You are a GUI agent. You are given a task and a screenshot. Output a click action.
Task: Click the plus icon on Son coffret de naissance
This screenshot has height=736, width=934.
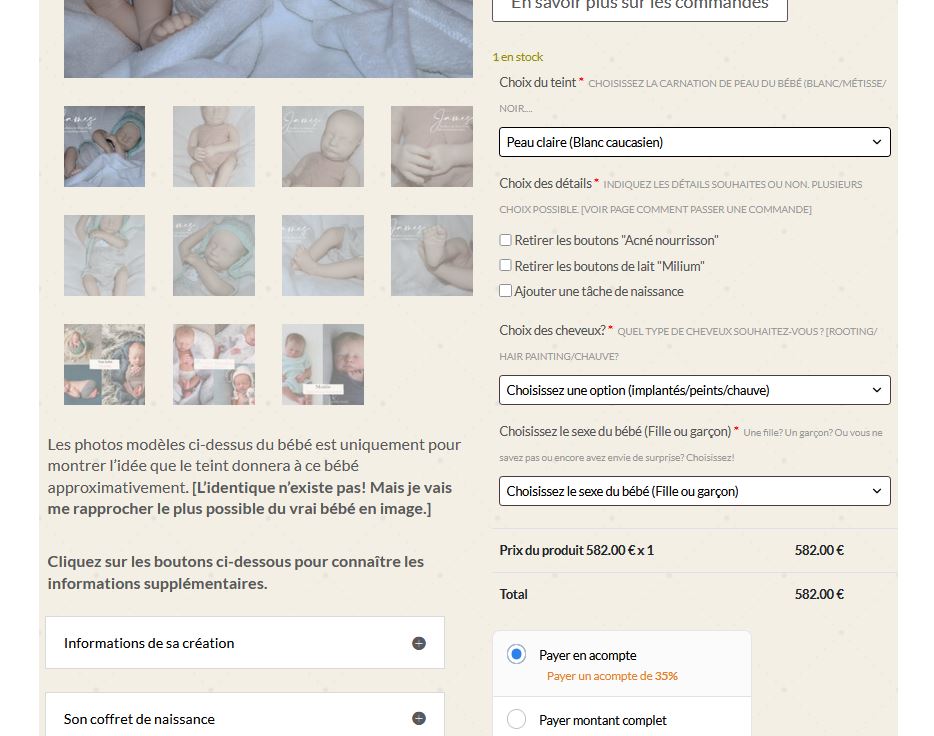419,718
